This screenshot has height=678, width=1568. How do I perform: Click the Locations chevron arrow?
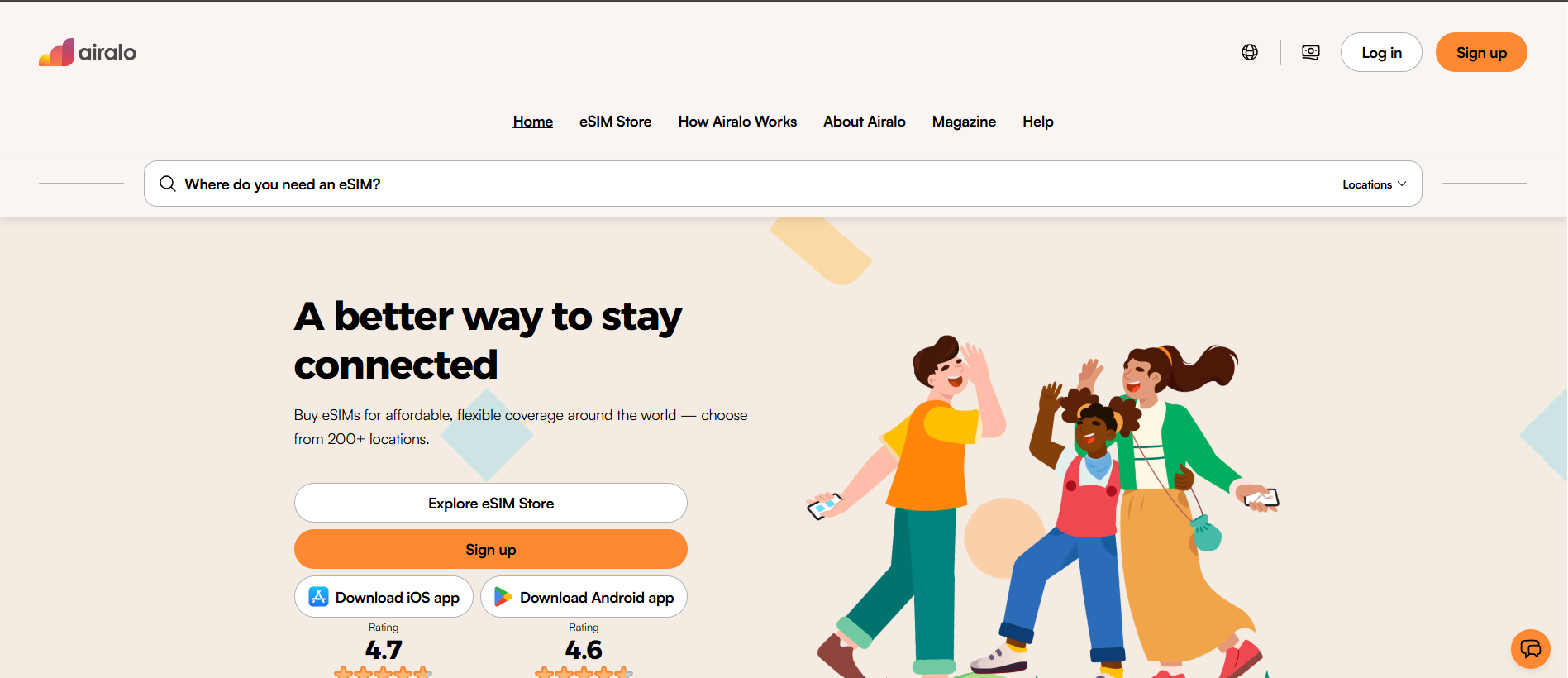tap(1402, 184)
